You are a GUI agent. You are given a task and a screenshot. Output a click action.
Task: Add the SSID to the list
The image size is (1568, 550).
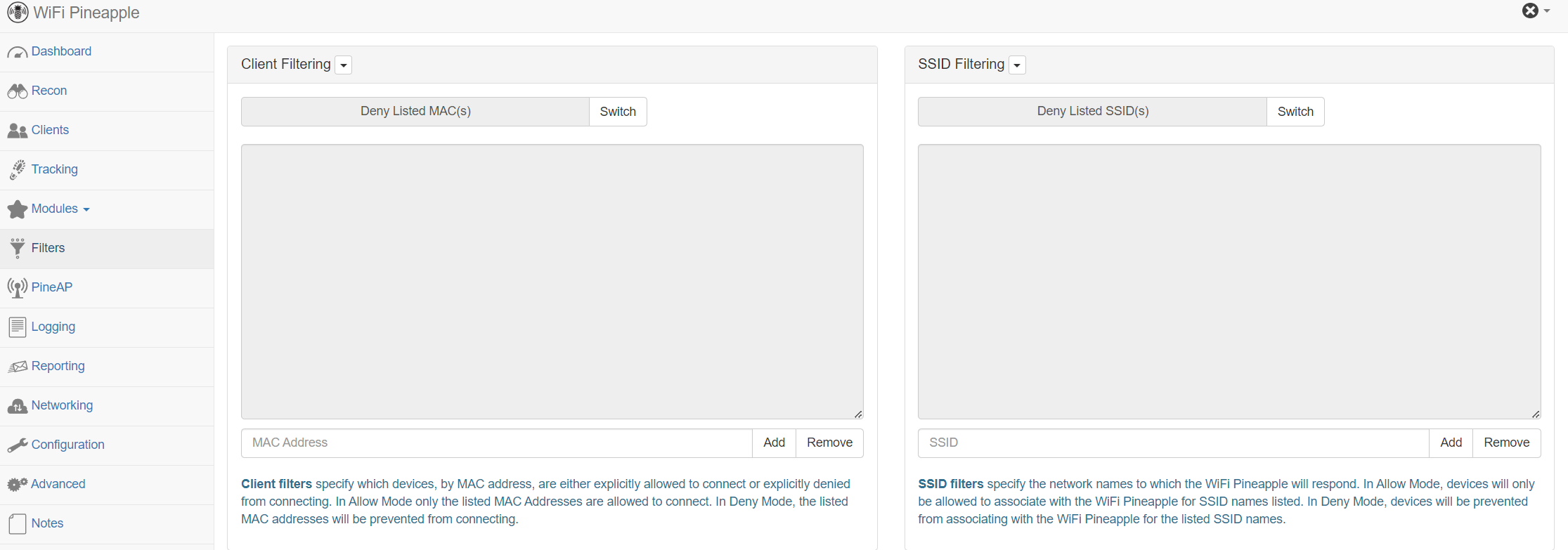point(1451,443)
